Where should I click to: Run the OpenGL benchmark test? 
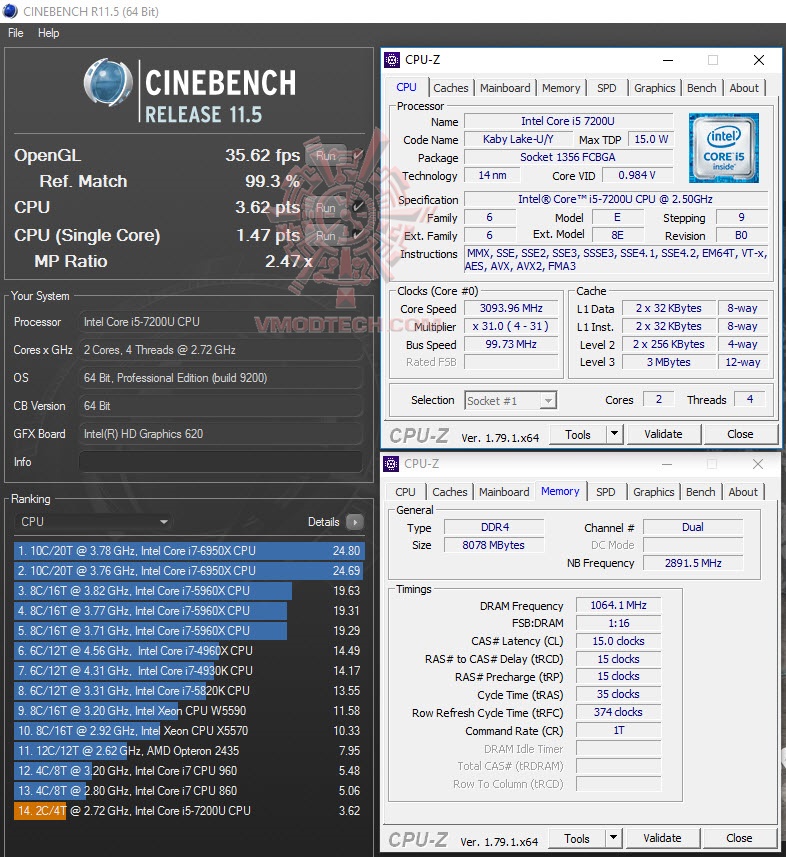click(x=326, y=156)
